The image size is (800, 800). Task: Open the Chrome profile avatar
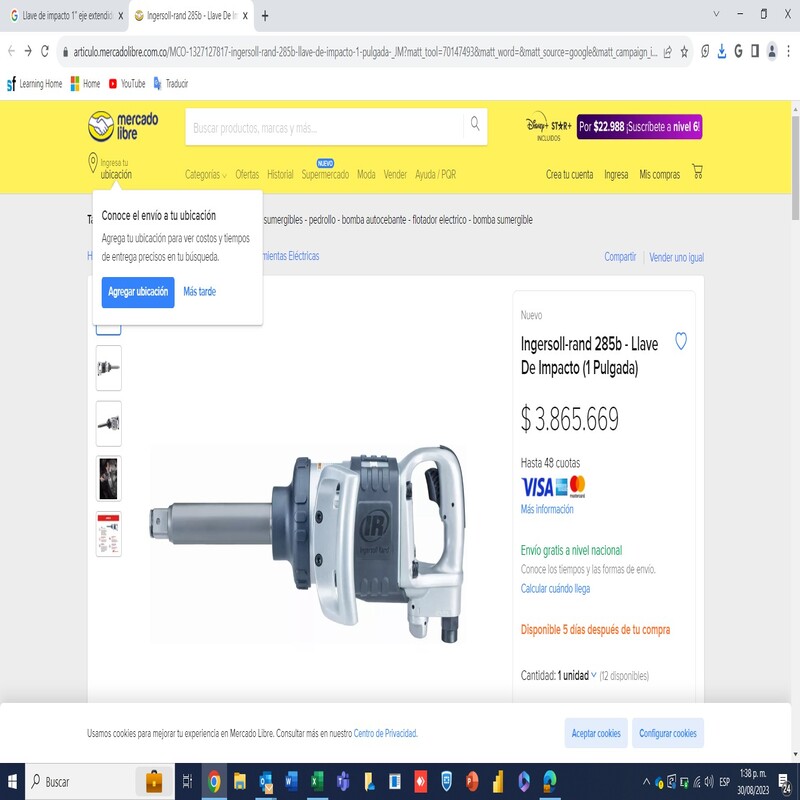pos(772,51)
